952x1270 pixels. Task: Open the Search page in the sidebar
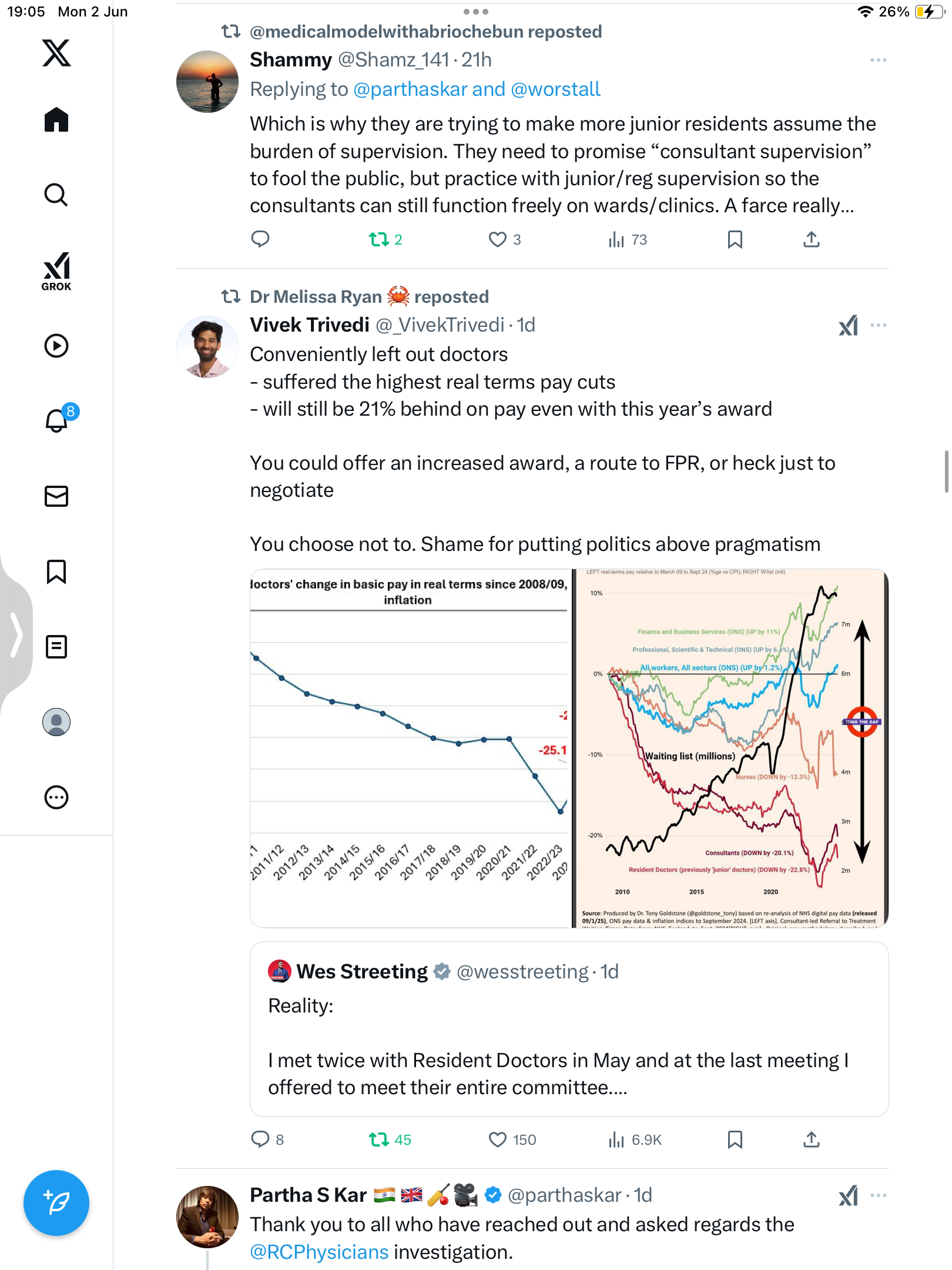point(56,195)
